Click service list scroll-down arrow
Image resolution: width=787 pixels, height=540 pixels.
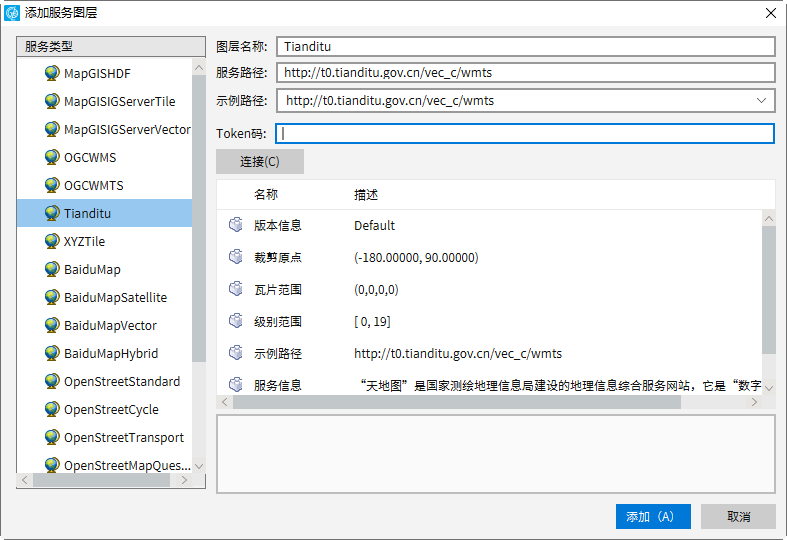[x=199, y=466]
